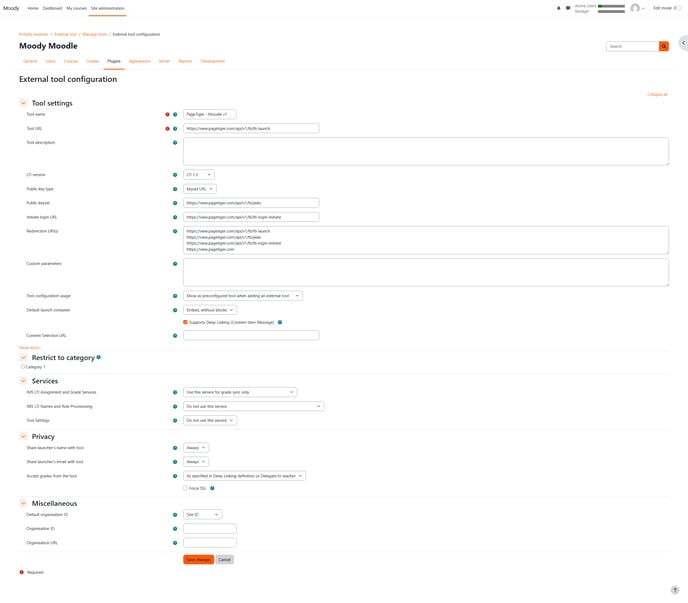This screenshot has height=603, width=688.
Task: Click the help icon for Public key type
Action: [x=175, y=189]
